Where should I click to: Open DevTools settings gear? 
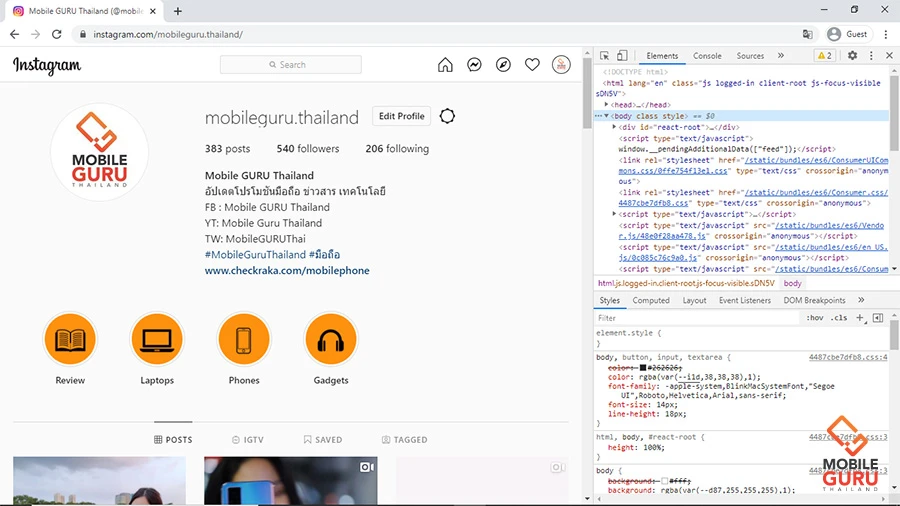point(852,56)
